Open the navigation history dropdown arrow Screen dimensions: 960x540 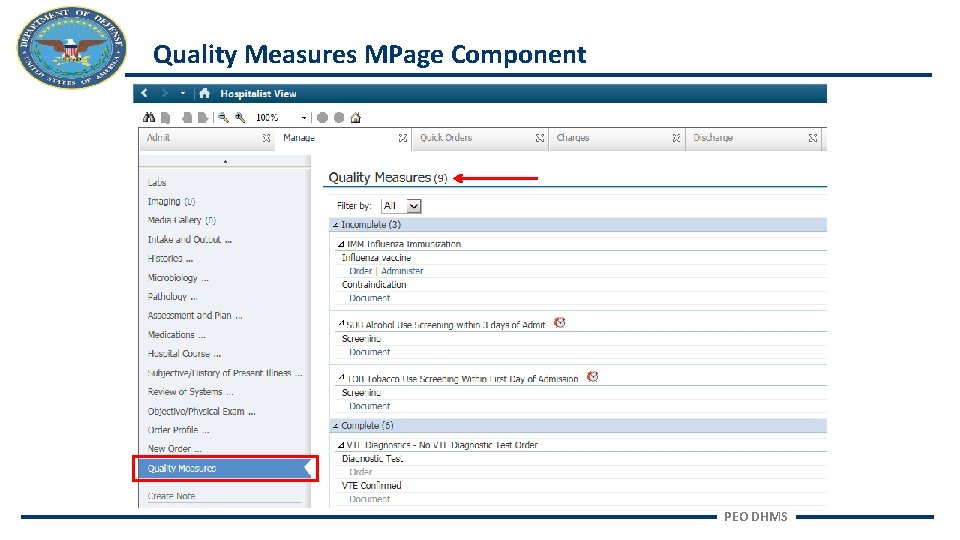(x=182, y=94)
